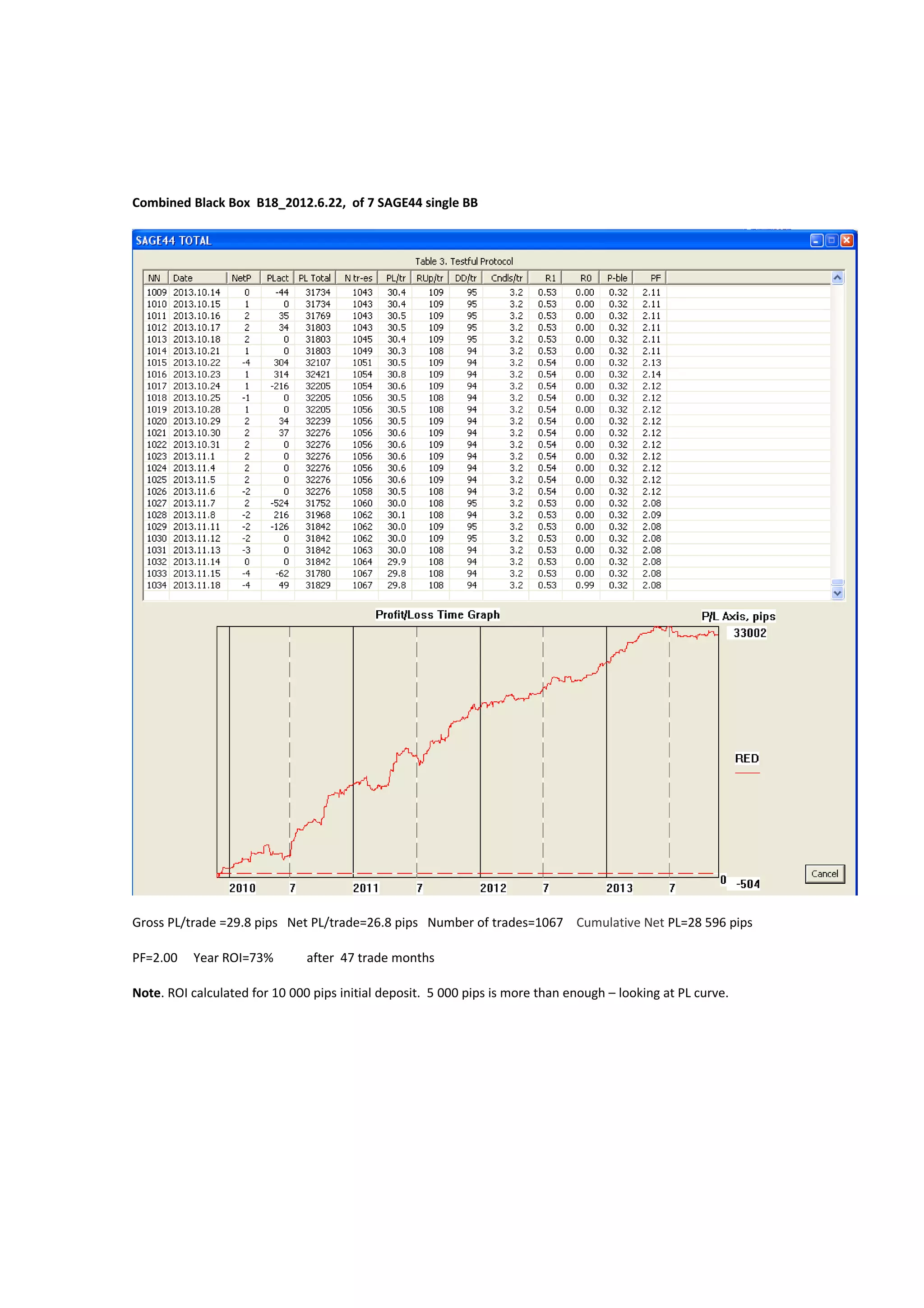Screen dimensions: 924x1308
Task: Select table row 1009 dated 2013.10.14
Action: 196,292
